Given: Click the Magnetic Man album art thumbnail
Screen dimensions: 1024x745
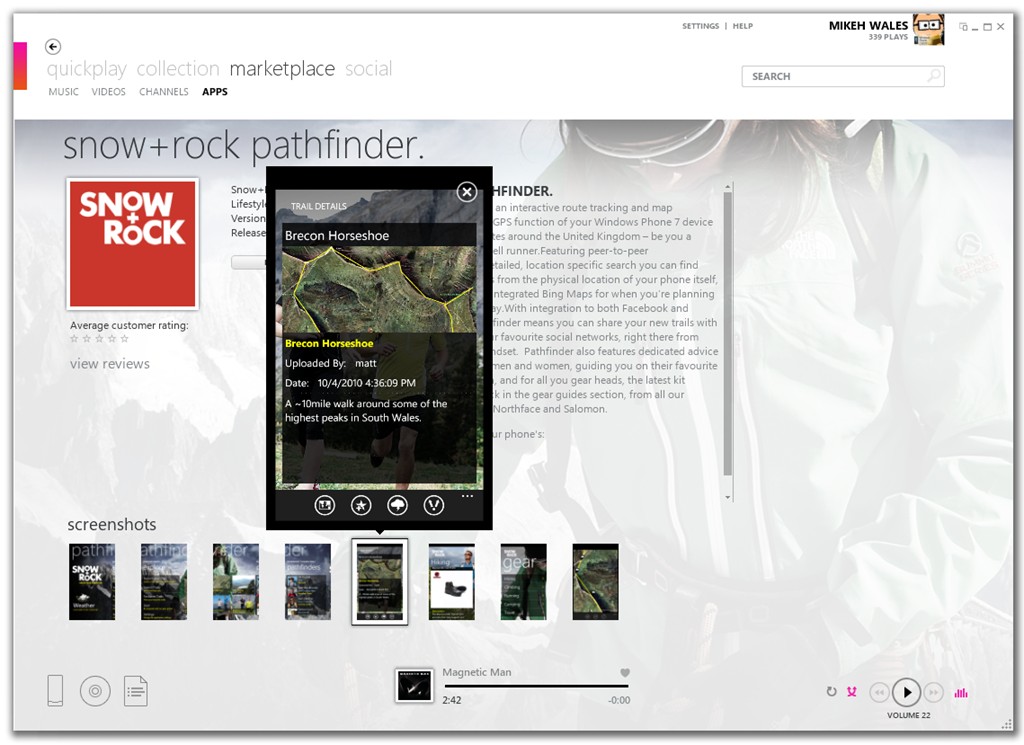Looking at the screenshot, I should point(414,686).
